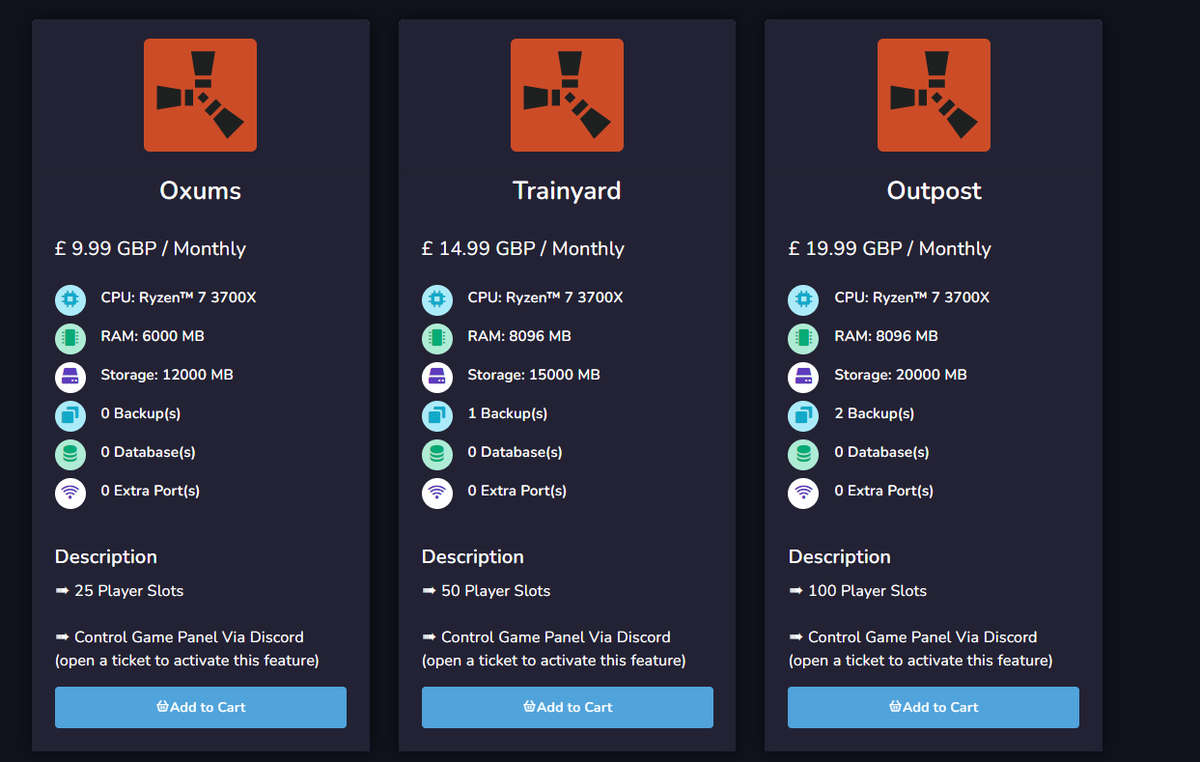The width and height of the screenshot is (1200, 762).
Task: Click the database icon in Trainyard plan
Action: pos(437,453)
